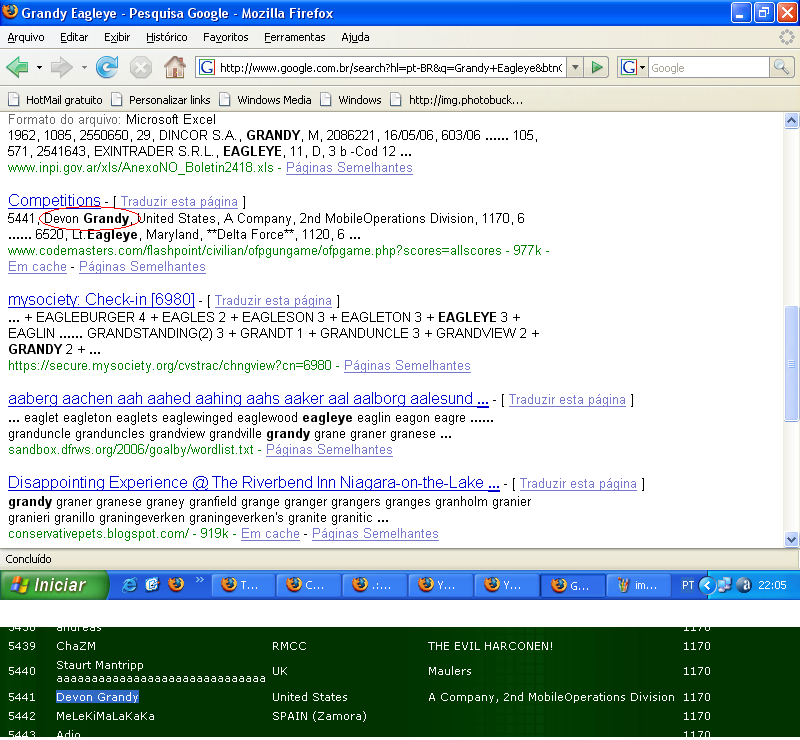Click Em cache under conservativepets result
The height and width of the screenshot is (740, 800).
[x=270, y=533]
